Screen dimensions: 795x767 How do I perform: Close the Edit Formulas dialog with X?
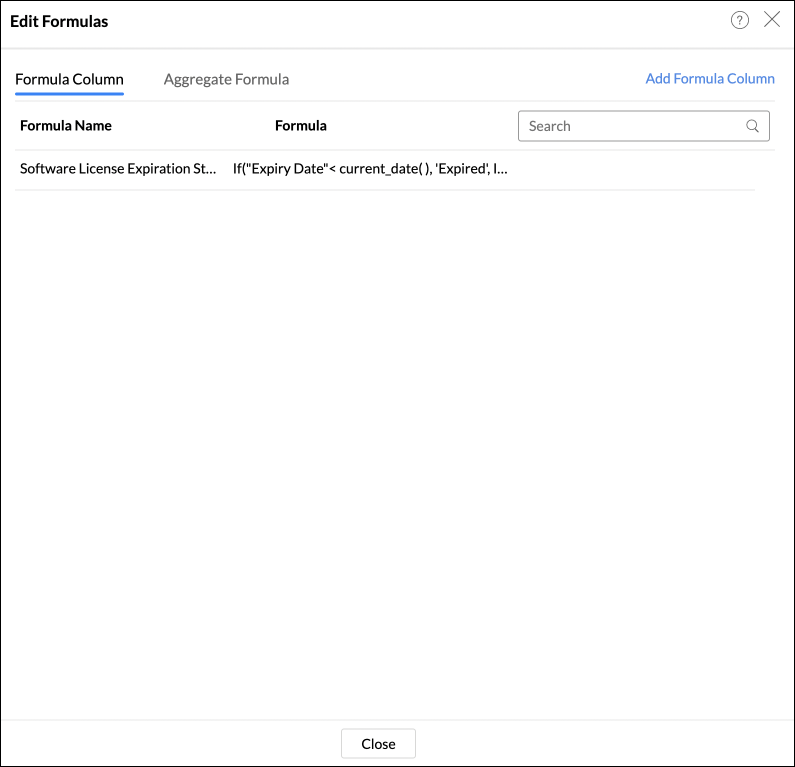click(772, 20)
